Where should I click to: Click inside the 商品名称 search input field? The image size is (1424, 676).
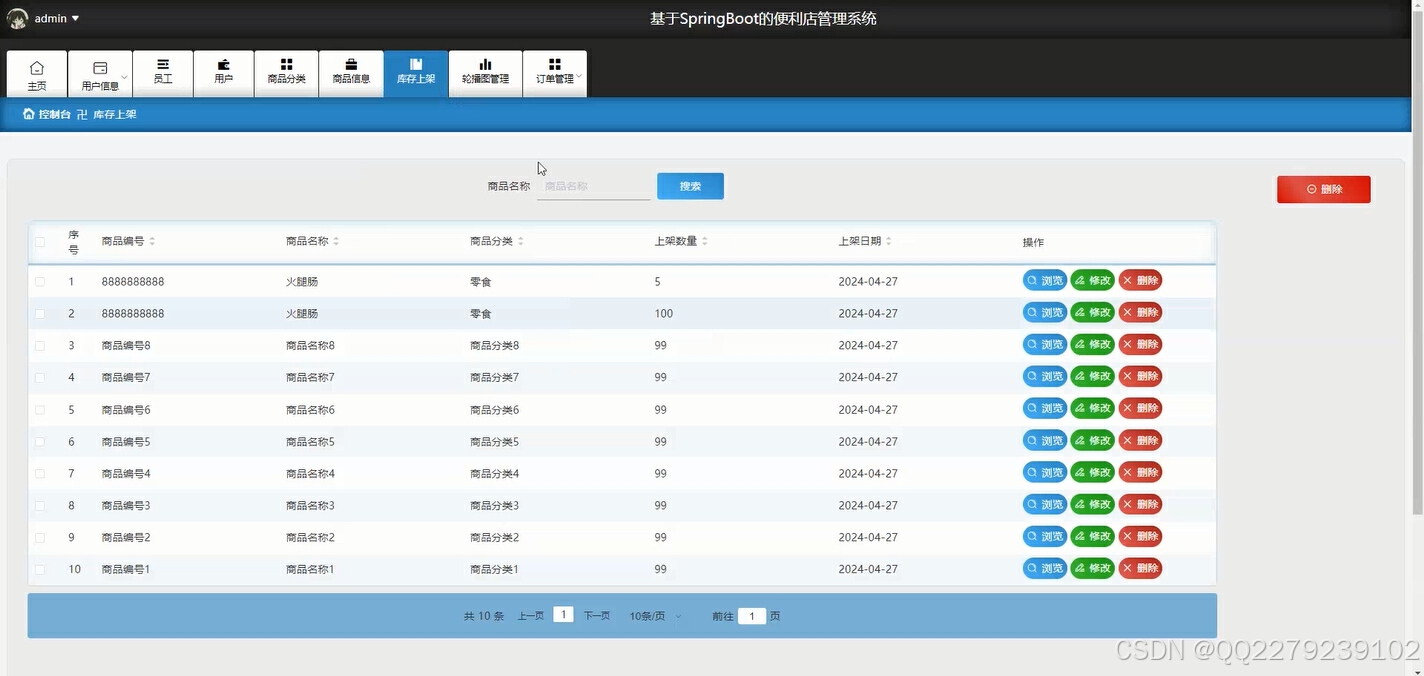point(593,186)
